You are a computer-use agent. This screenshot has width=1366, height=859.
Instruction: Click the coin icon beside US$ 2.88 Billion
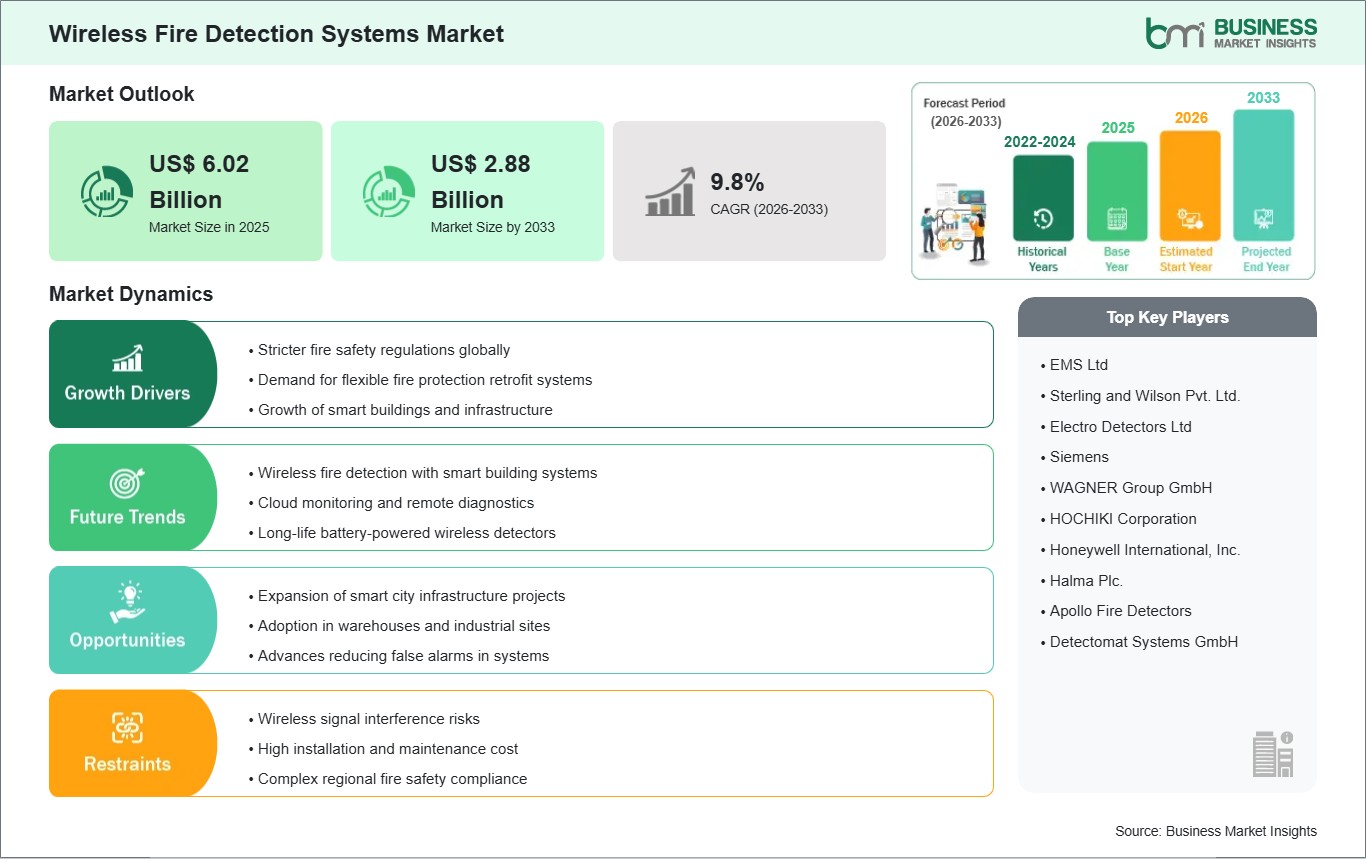(389, 191)
